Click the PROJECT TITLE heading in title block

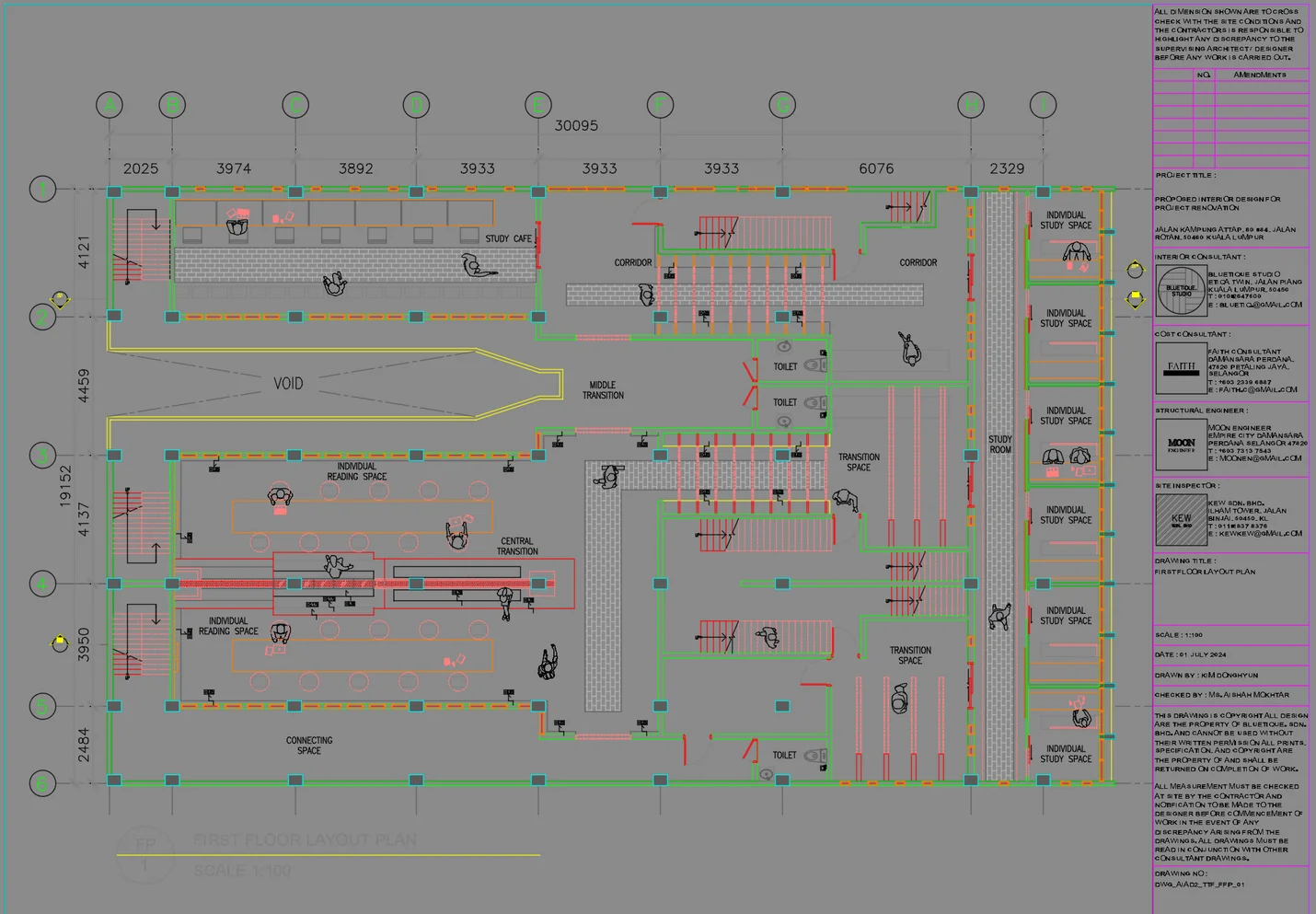(x=1185, y=175)
